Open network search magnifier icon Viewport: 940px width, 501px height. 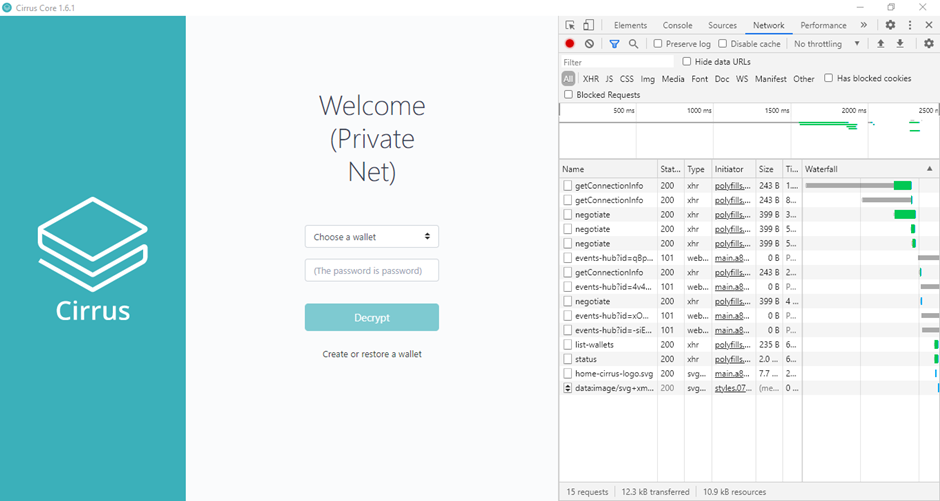633,44
